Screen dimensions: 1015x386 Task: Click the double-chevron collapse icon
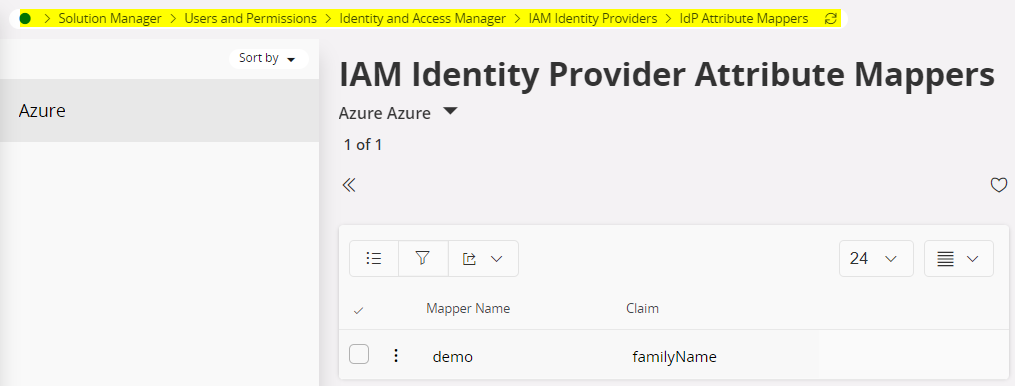pos(349,185)
